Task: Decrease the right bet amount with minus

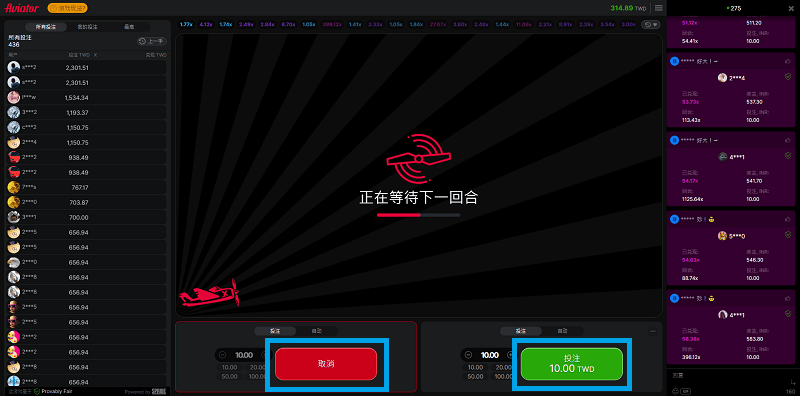Action: pos(468,355)
